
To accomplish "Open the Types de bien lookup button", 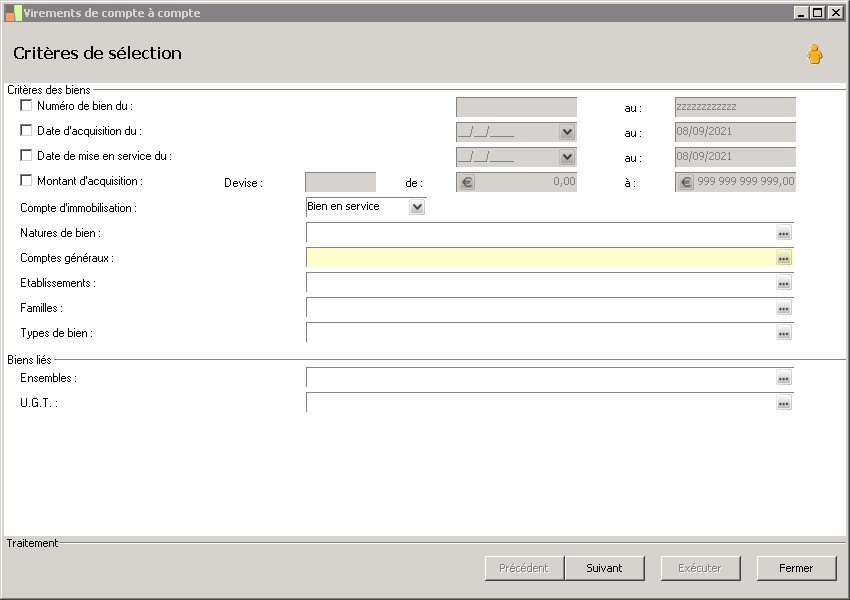I will point(784,333).
